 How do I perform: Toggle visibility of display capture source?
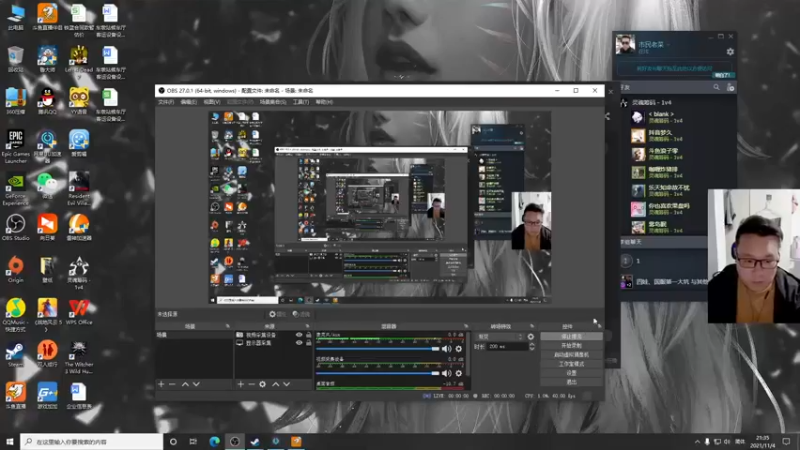[299, 343]
